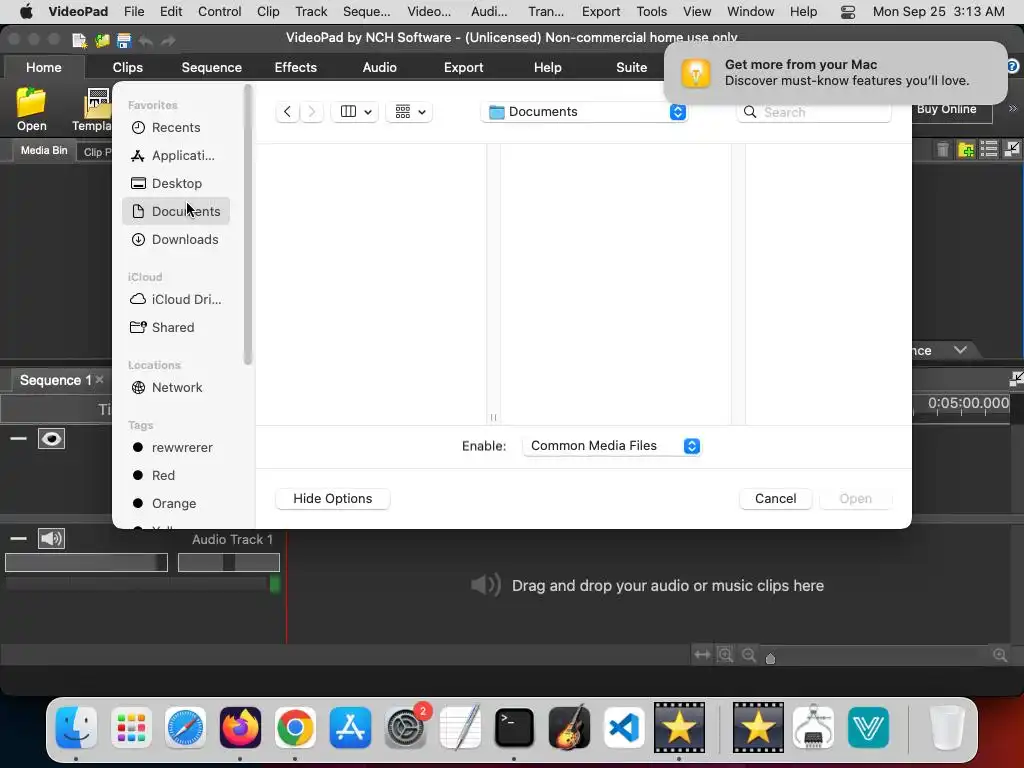Click the Audio Track 1 volume slider
This screenshot has width=1024, height=768.
click(x=86, y=562)
